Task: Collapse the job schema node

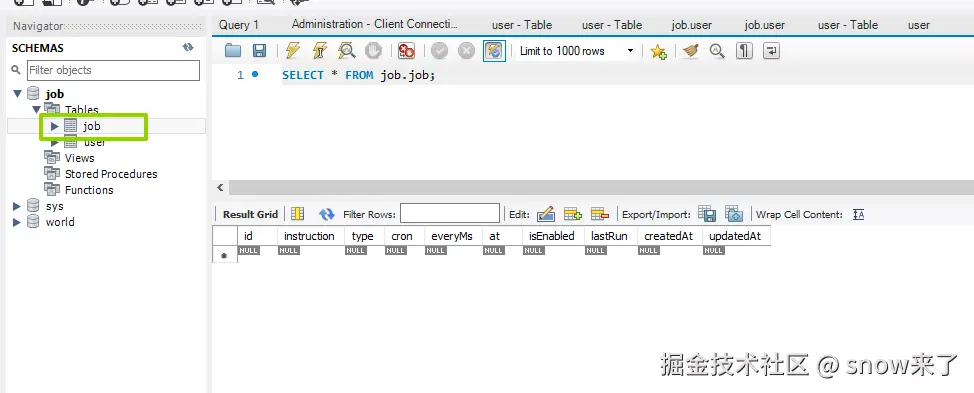Action: 17,94
